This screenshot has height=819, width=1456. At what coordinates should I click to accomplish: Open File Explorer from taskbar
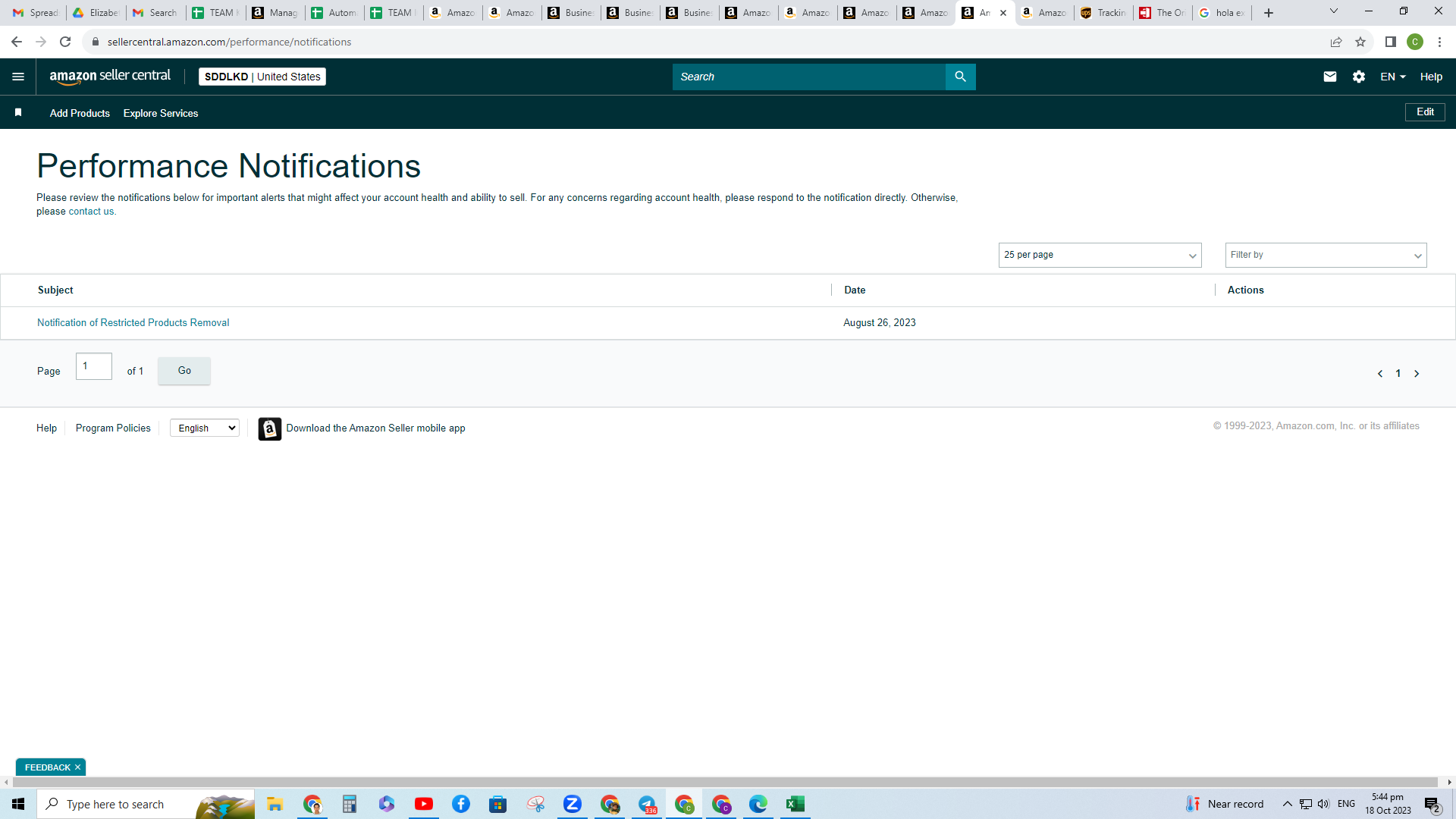(275, 804)
